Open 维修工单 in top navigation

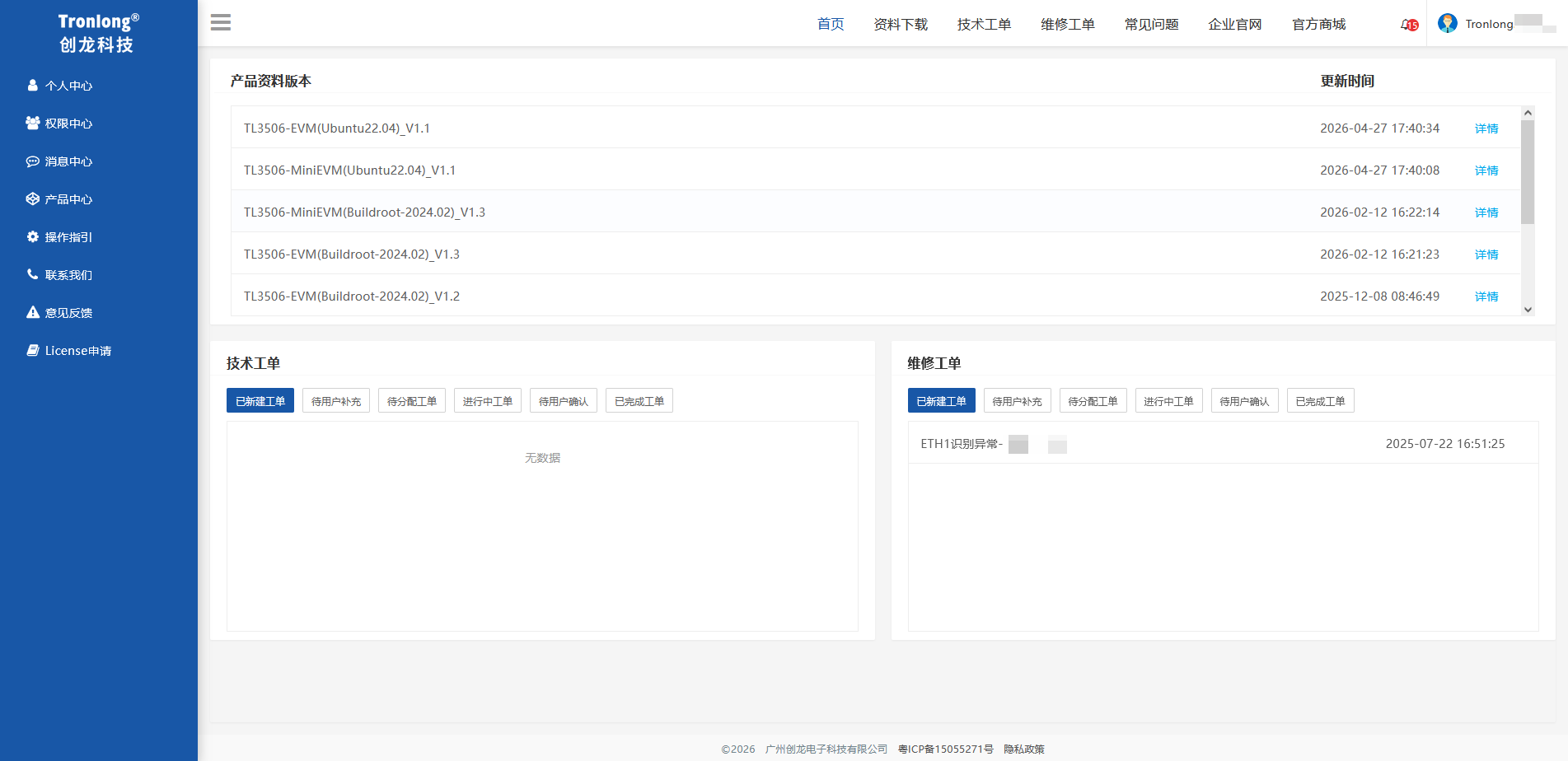pyautogui.click(x=1068, y=24)
